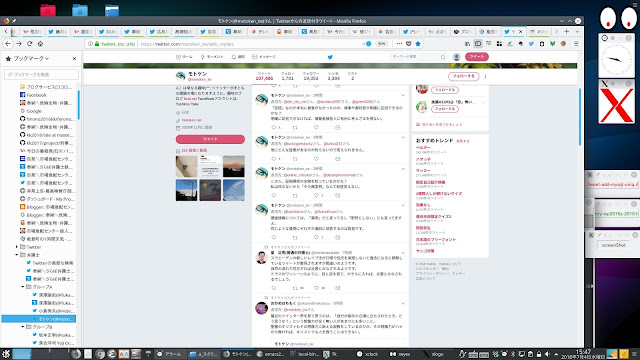640x360 pixels.
Task: Open Twitter メッセージ messages
Action: click(264, 57)
